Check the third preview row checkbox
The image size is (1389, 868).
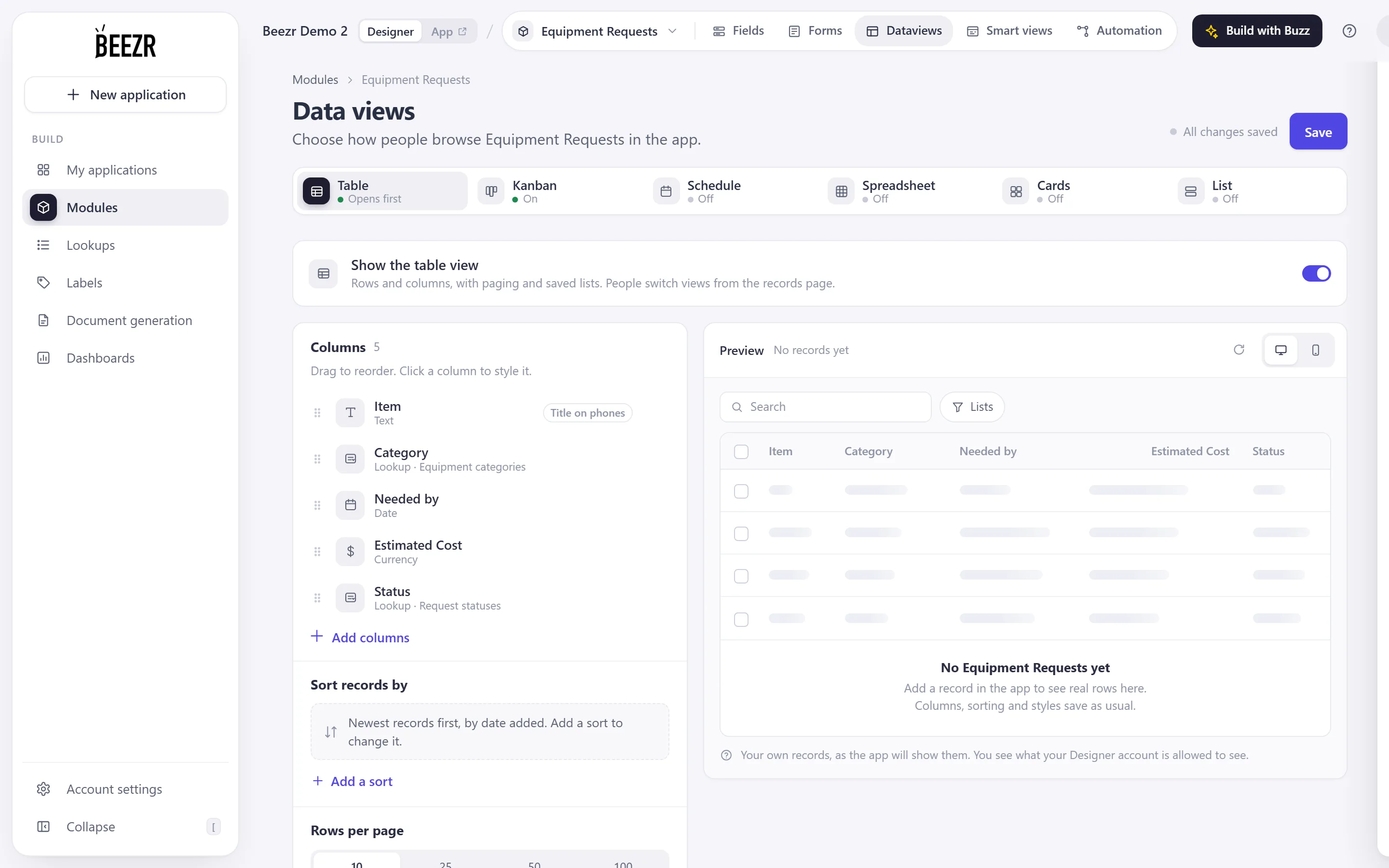click(x=741, y=576)
